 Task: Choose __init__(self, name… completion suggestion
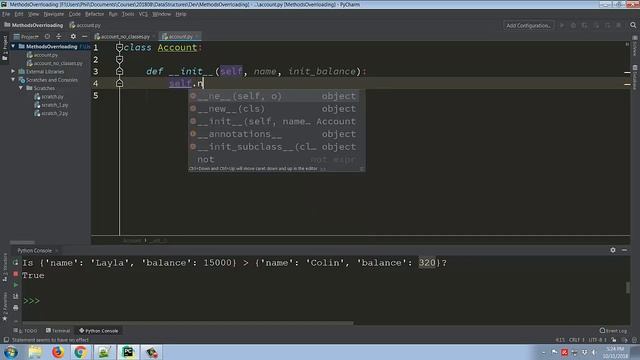pyautogui.click(x=273, y=122)
